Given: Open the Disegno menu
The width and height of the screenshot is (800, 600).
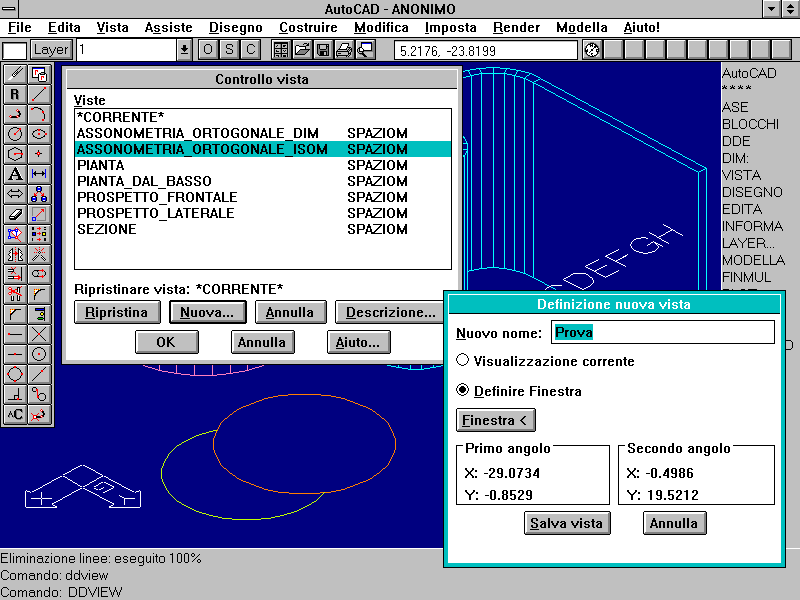Looking at the screenshot, I should click(236, 28).
